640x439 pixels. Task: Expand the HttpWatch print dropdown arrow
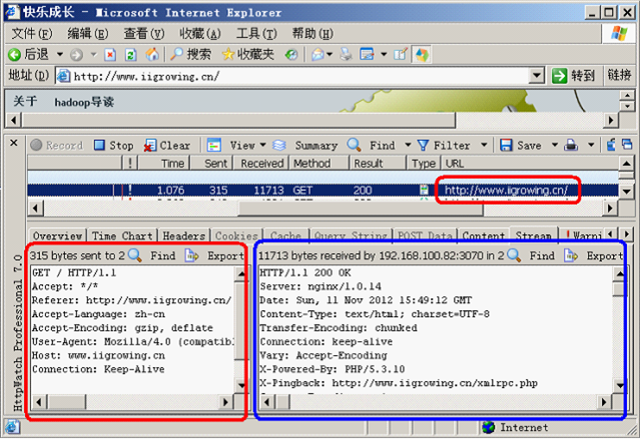tap(591, 145)
